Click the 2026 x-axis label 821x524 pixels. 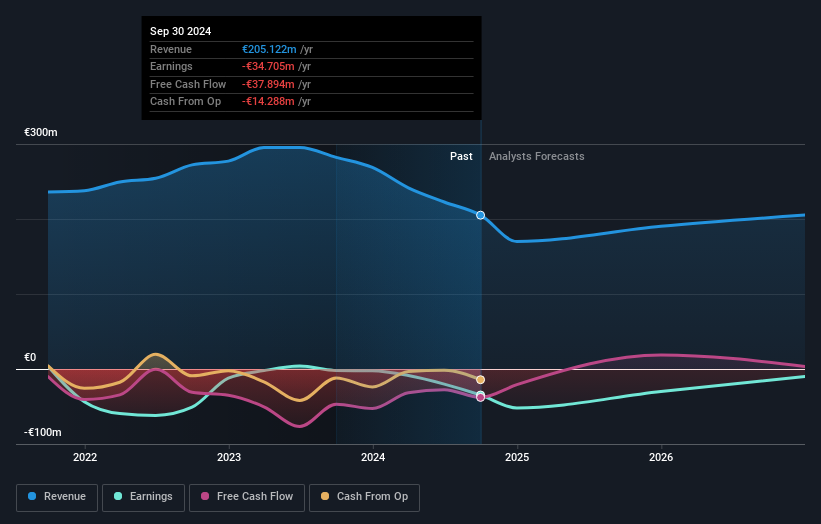[661, 457]
